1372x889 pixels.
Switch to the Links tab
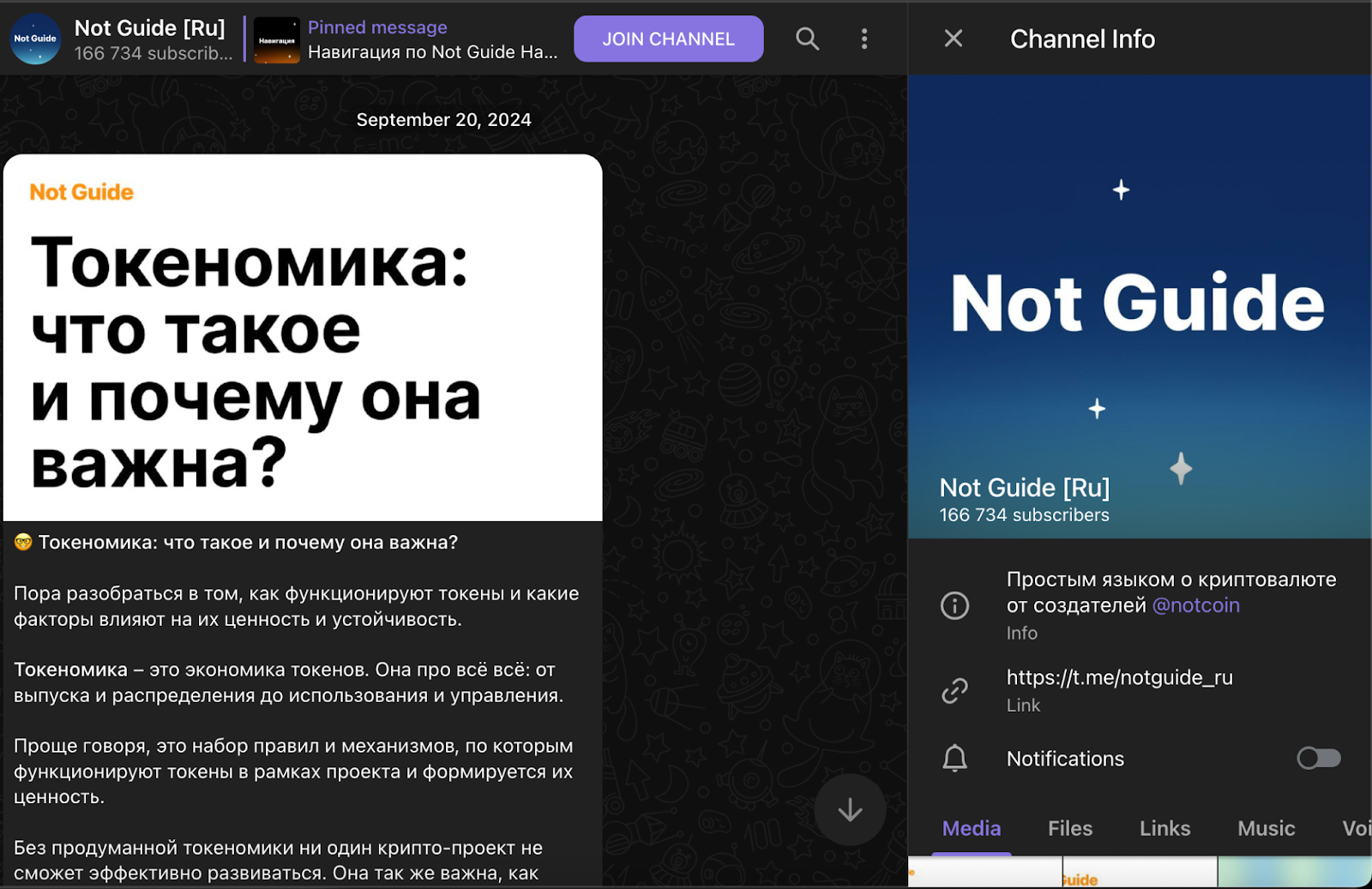click(1164, 828)
